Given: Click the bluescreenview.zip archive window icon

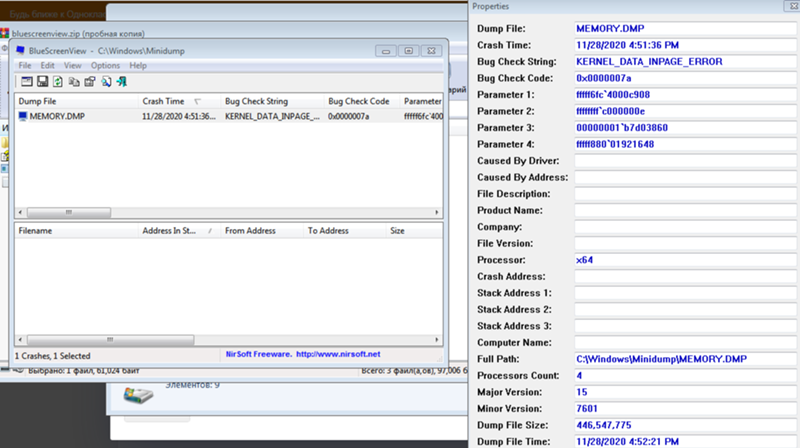Looking at the screenshot, I should click(5, 33).
